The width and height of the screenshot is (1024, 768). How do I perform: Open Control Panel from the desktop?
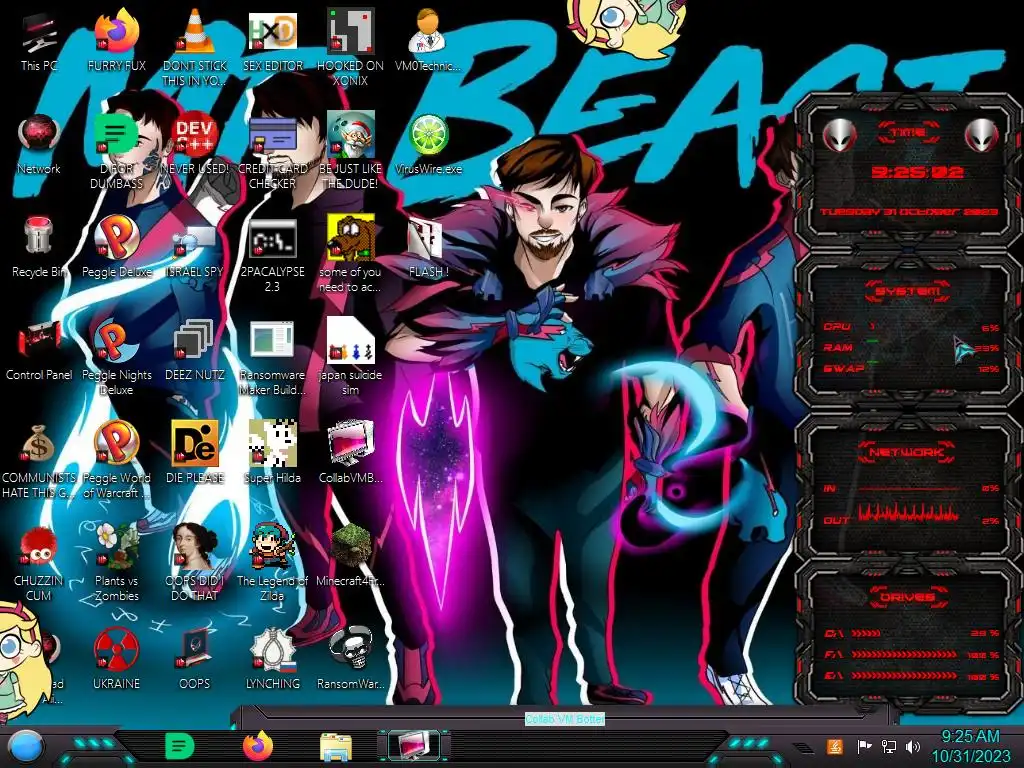(39, 341)
